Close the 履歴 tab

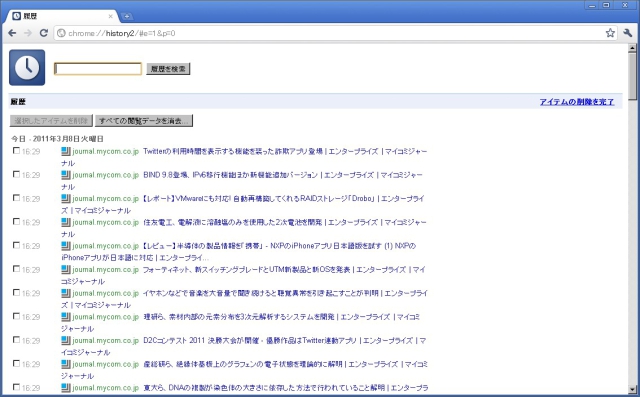tap(110, 16)
